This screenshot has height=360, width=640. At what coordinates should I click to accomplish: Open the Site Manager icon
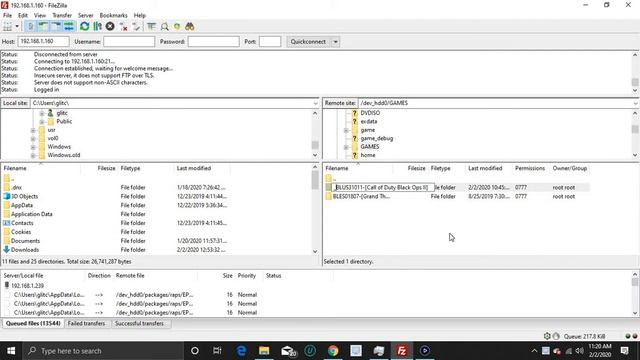(7, 27)
